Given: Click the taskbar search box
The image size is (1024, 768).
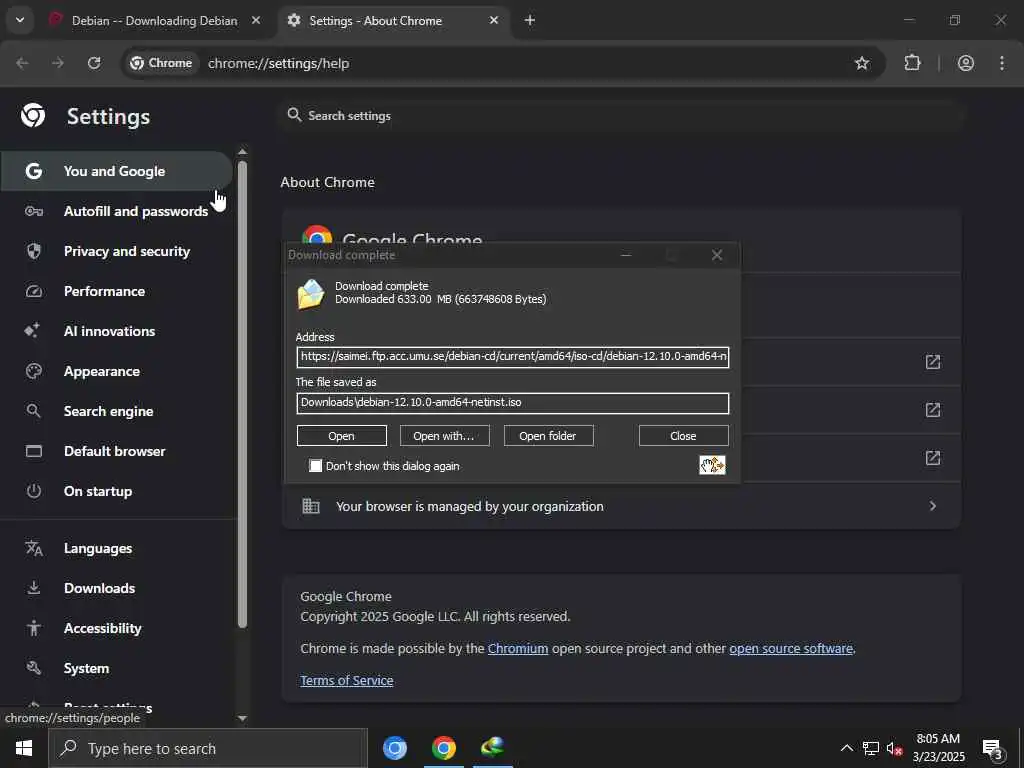Looking at the screenshot, I should (x=208, y=748).
